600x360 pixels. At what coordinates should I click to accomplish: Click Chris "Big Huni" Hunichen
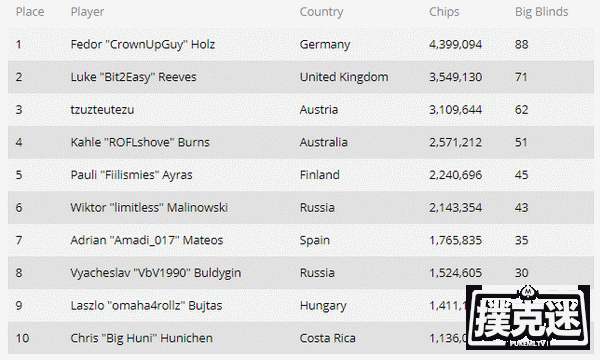point(142,338)
